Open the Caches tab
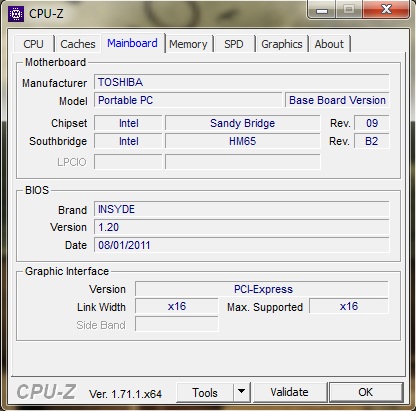Screen dimensions: 416x411 tap(78, 44)
